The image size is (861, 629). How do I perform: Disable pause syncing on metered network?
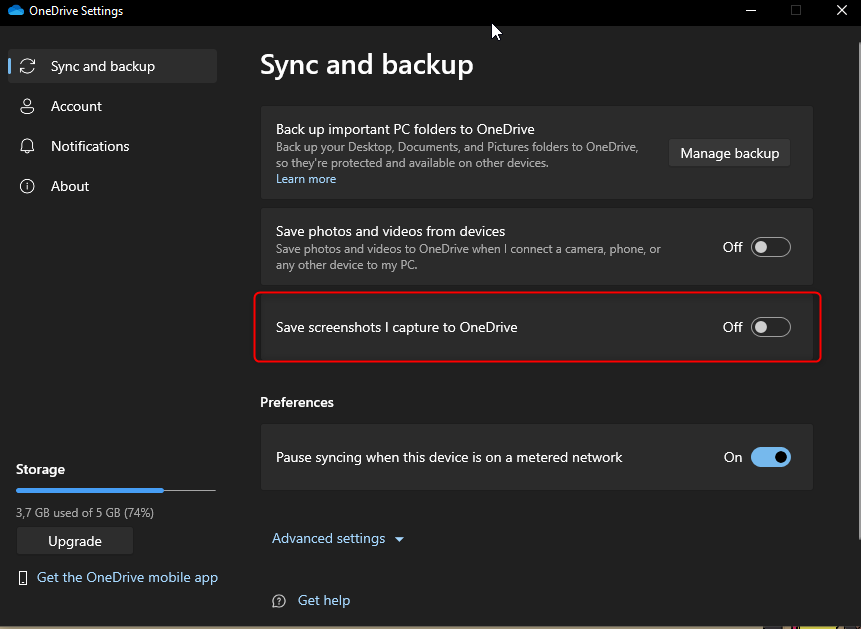click(x=771, y=457)
